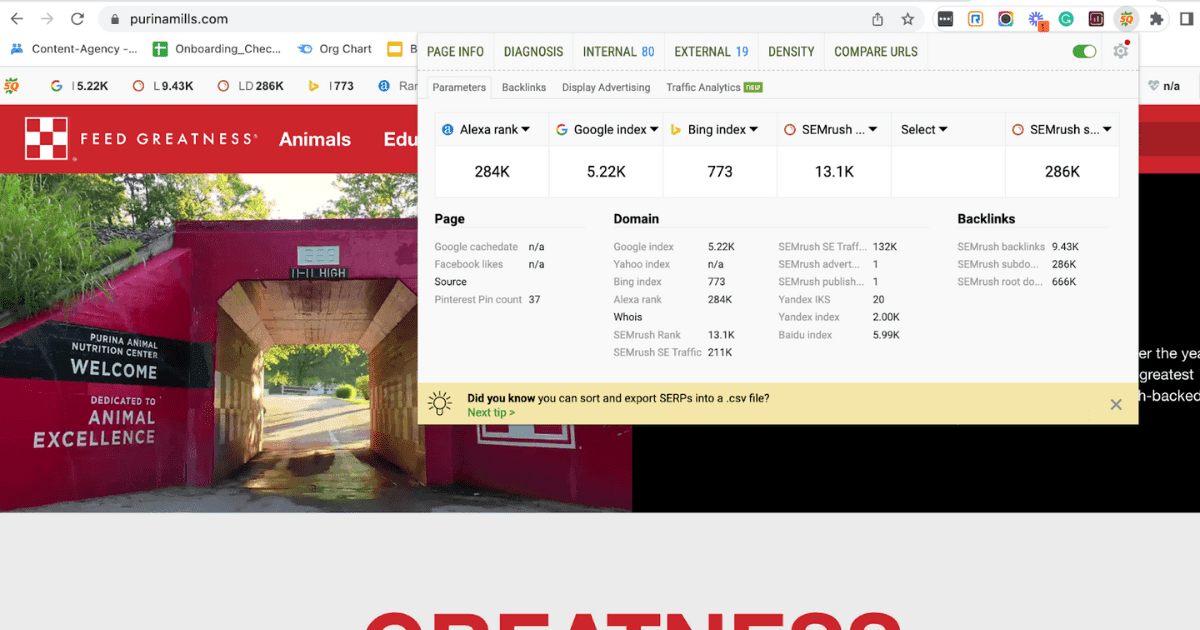Open the Extensions puzzle piece menu

click(1157, 19)
